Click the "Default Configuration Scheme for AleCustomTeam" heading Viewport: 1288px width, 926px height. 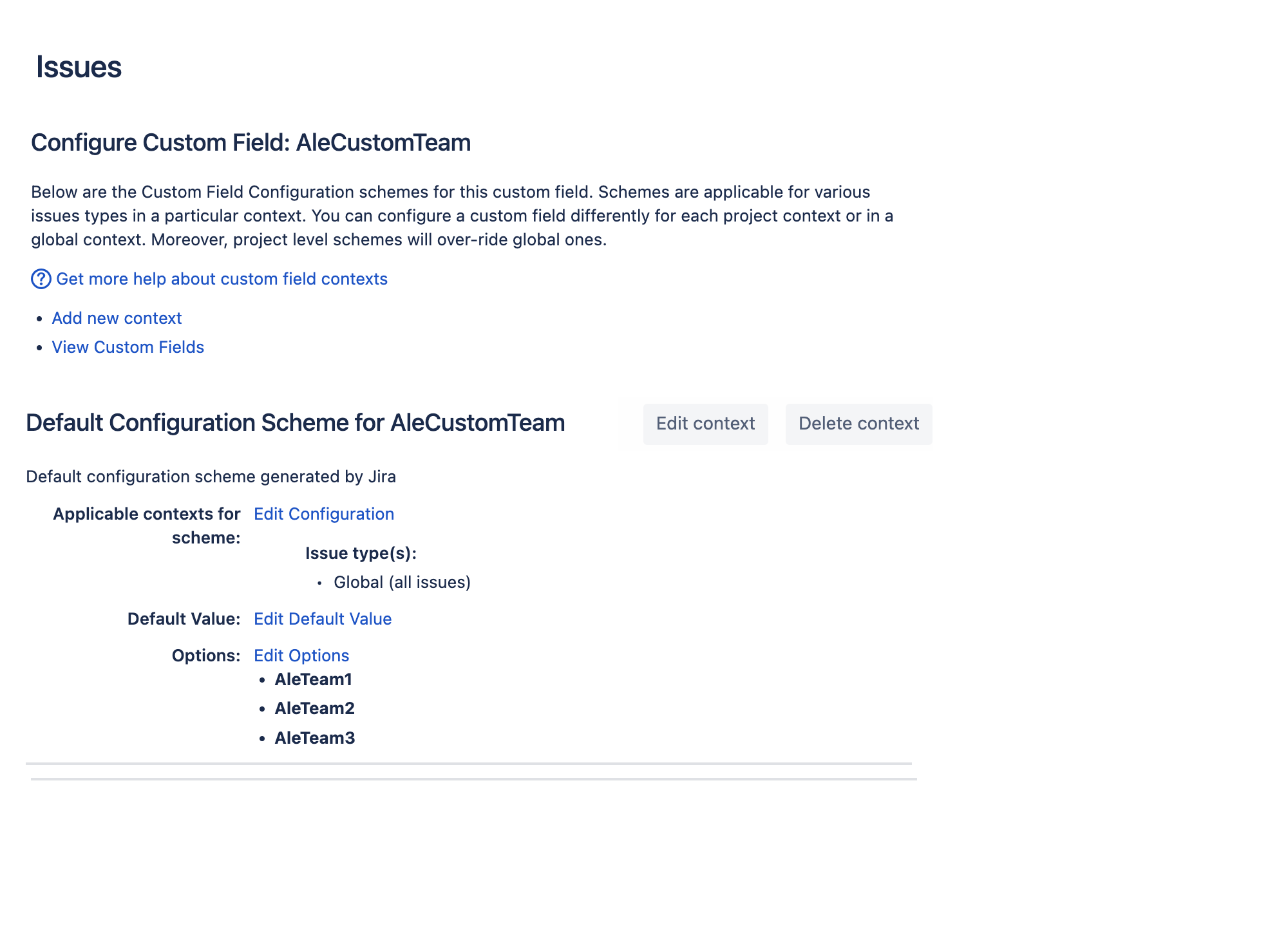click(x=295, y=423)
